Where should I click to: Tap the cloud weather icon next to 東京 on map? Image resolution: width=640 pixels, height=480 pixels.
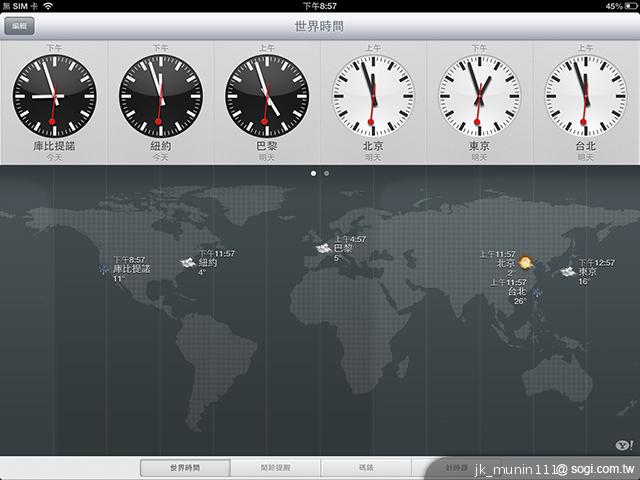tap(568, 271)
